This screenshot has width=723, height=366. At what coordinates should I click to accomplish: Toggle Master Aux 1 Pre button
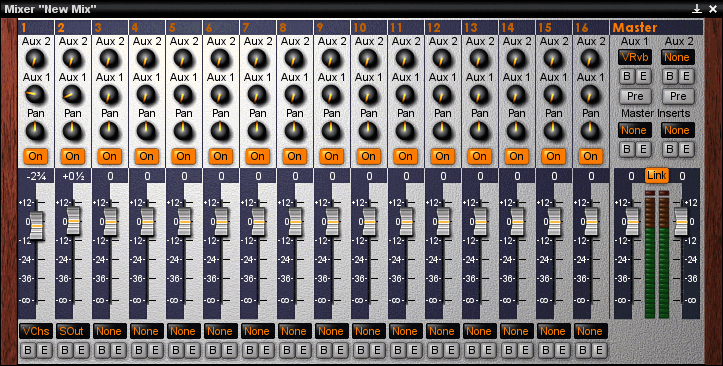(x=635, y=96)
